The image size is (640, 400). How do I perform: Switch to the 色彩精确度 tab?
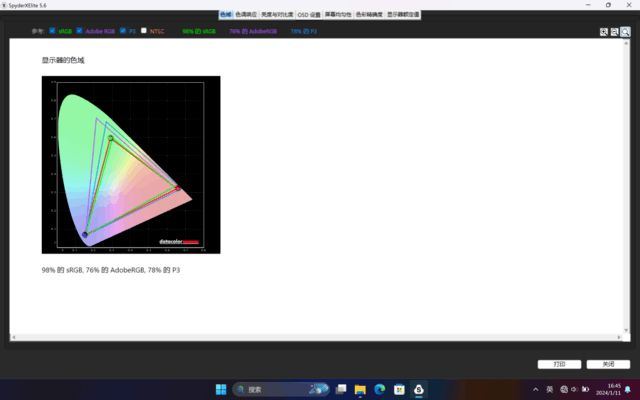(369, 15)
